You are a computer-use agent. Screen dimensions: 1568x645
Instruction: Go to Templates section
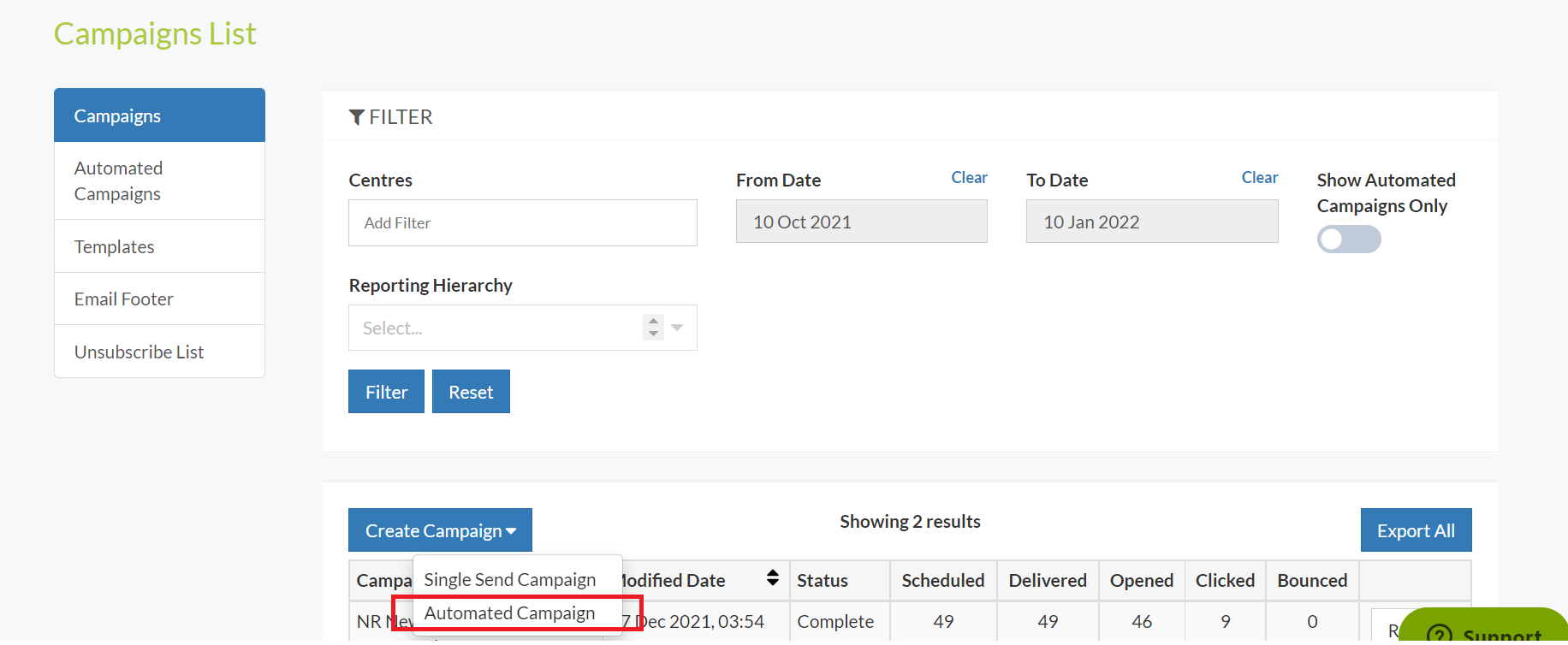(x=159, y=246)
